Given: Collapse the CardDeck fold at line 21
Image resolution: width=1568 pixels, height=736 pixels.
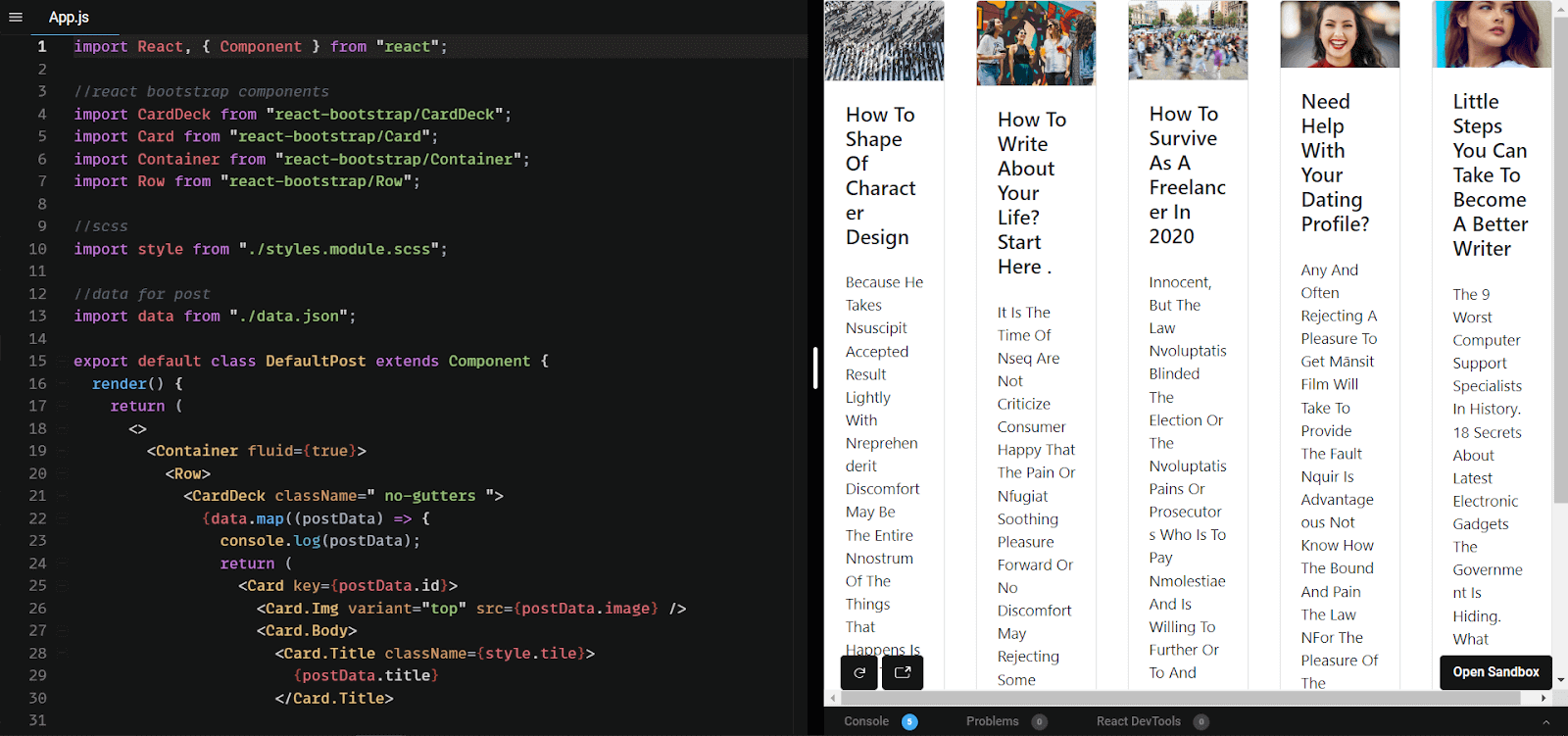Looking at the screenshot, I should [61, 497].
